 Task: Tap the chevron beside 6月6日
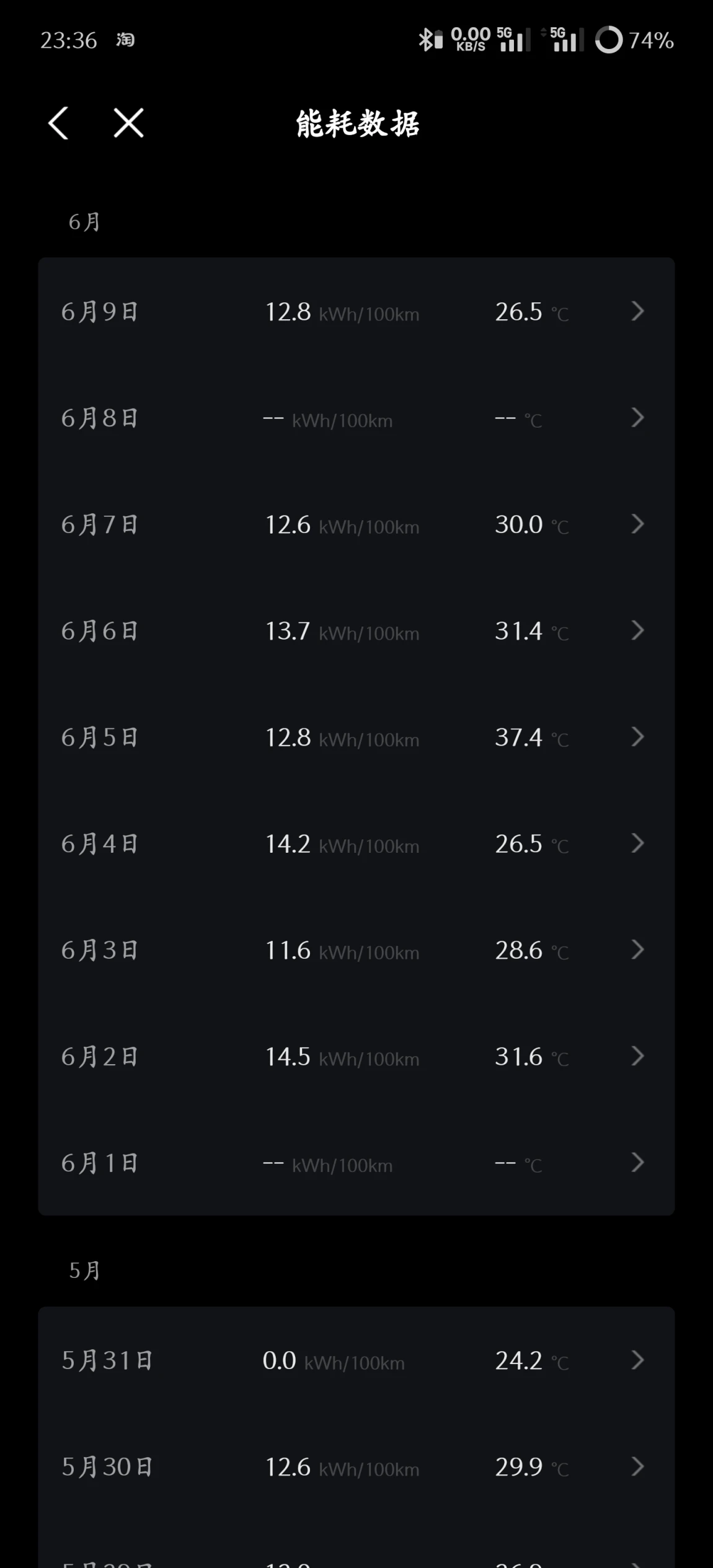point(637,630)
